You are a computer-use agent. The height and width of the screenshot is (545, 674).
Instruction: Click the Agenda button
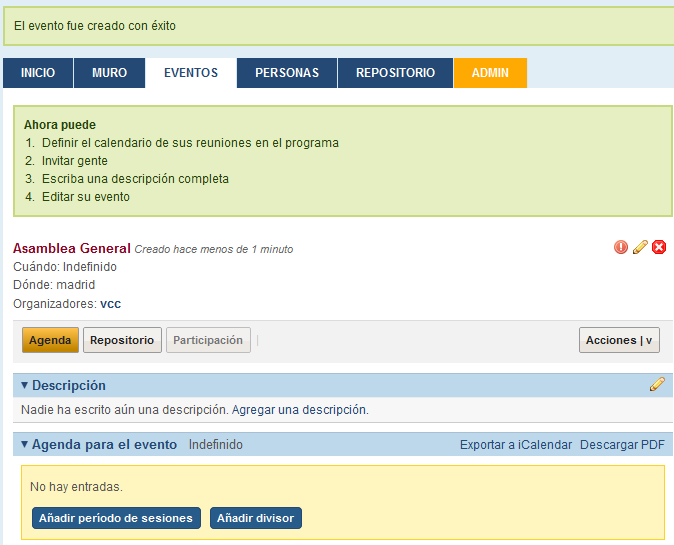[50, 340]
